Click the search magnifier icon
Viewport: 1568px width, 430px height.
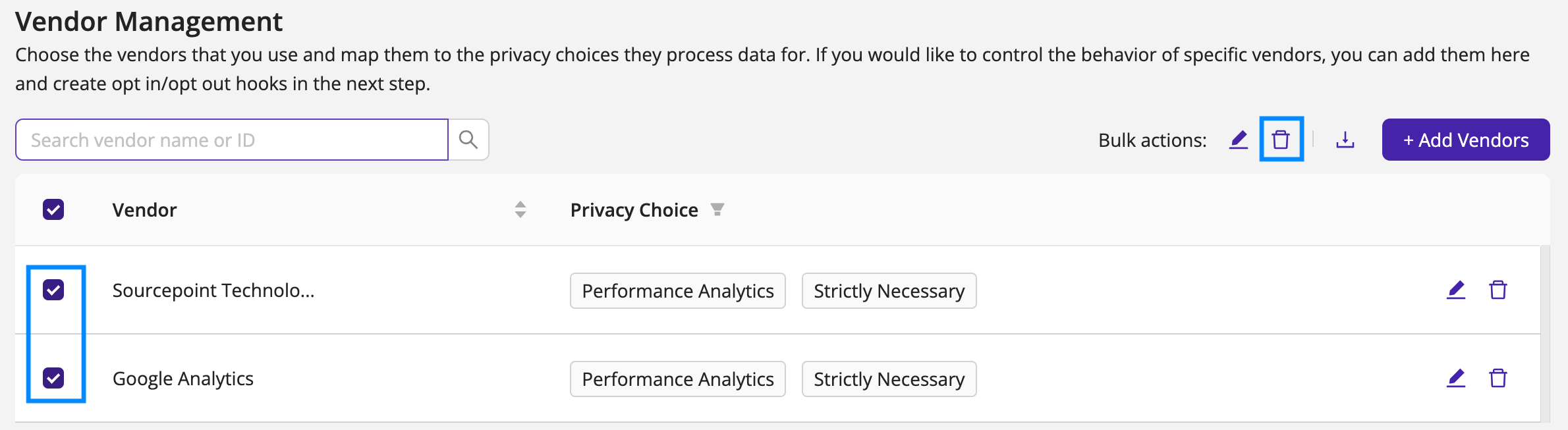point(468,140)
